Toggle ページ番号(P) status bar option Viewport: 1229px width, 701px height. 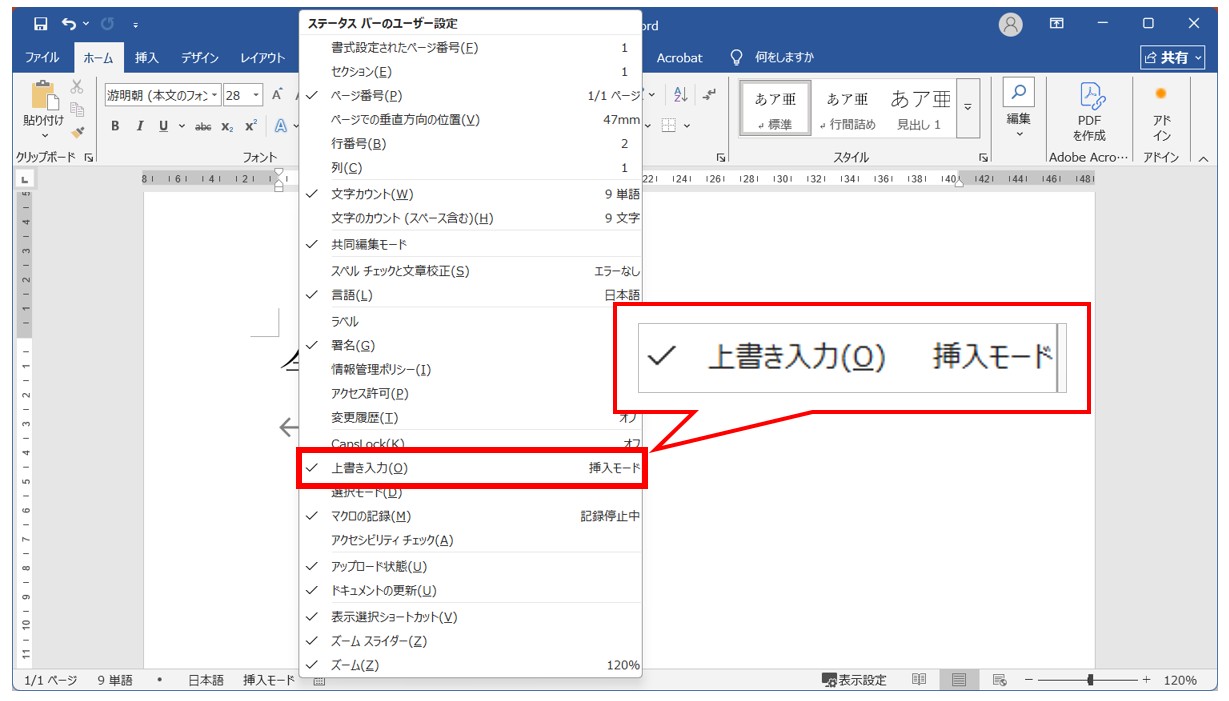[471, 95]
